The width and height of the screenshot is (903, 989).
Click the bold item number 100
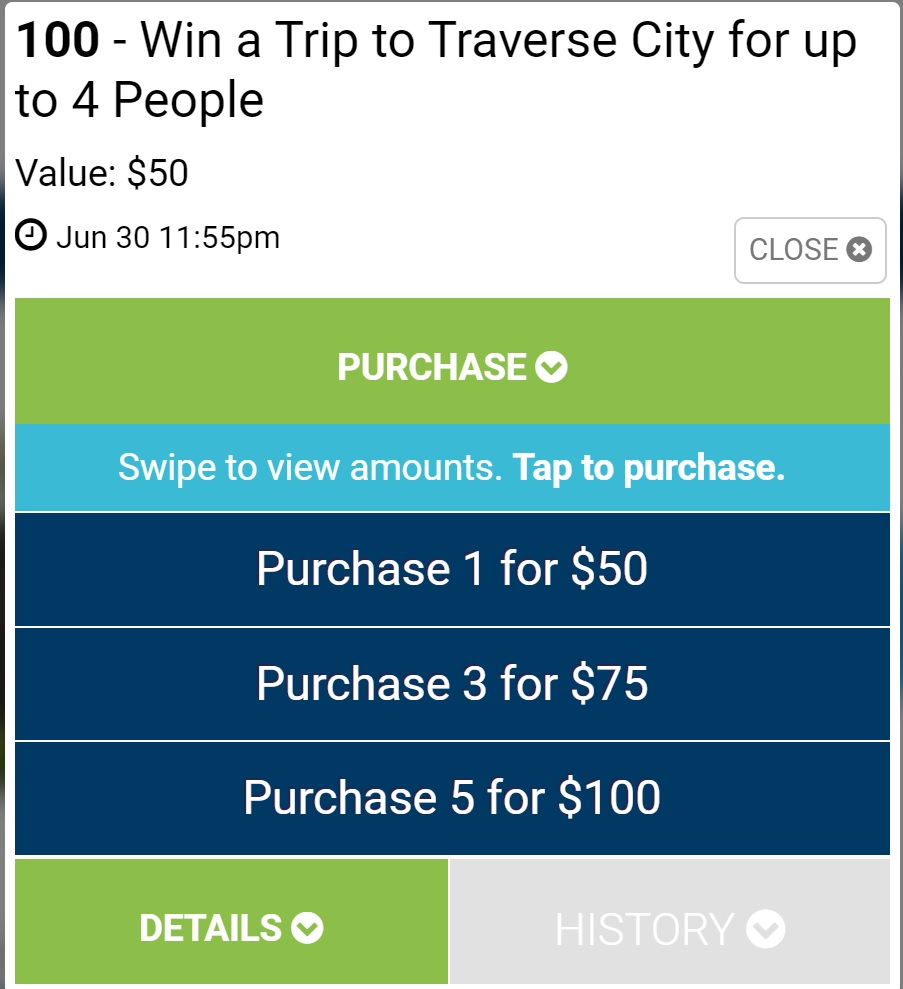(x=58, y=40)
